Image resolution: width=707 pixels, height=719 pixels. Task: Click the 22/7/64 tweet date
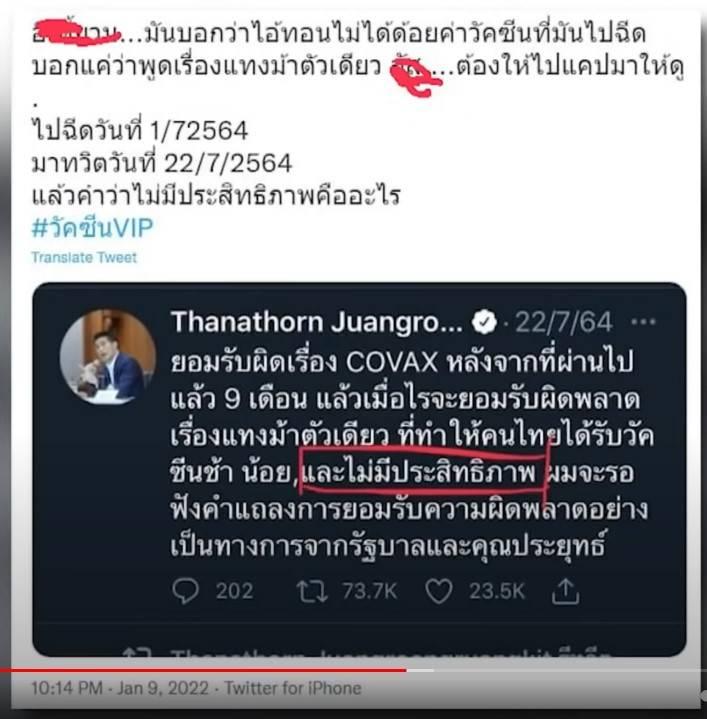tap(564, 322)
